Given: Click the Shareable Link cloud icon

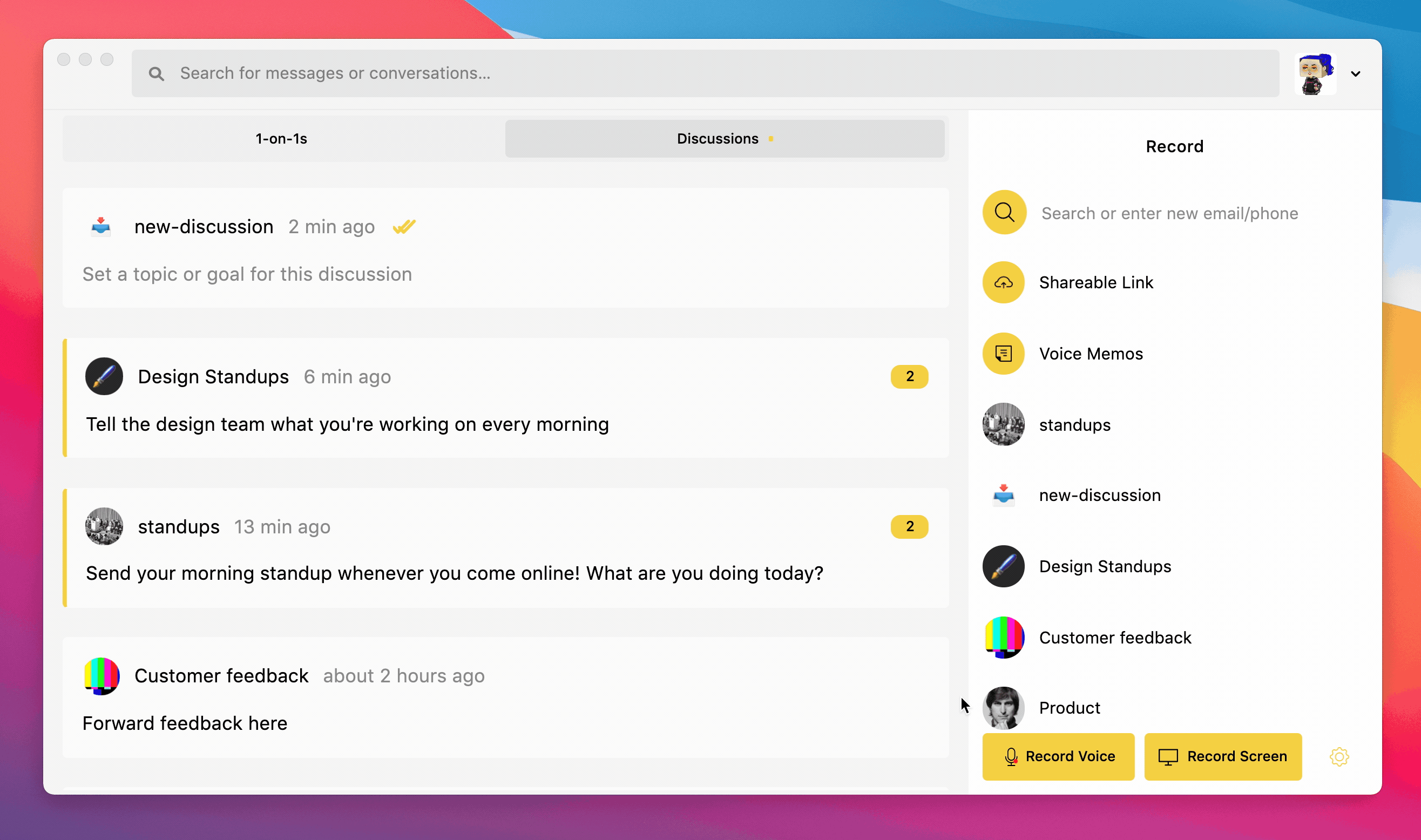Looking at the screenshot, I should pyautogui.click(x=1003, y=282).
